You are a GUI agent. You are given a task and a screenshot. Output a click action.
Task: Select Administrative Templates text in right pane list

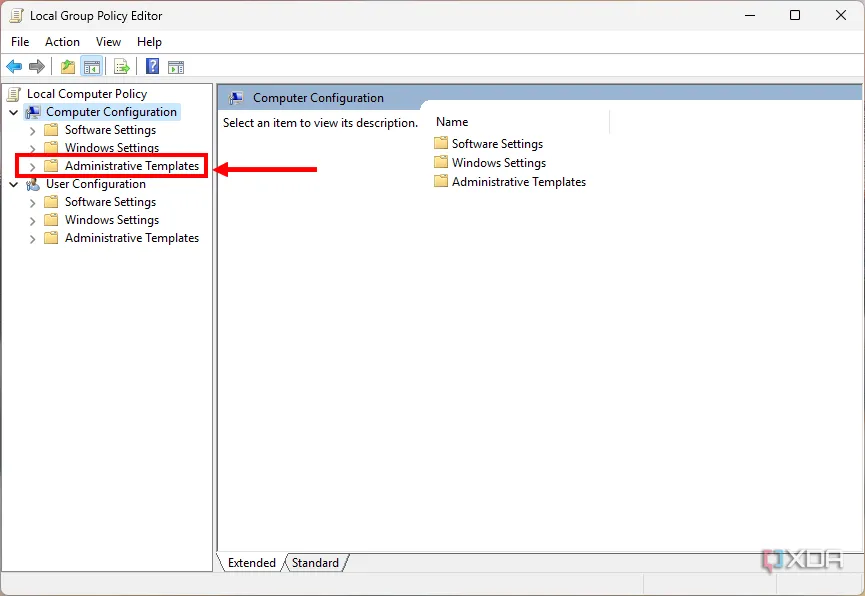tap(519, 182)
